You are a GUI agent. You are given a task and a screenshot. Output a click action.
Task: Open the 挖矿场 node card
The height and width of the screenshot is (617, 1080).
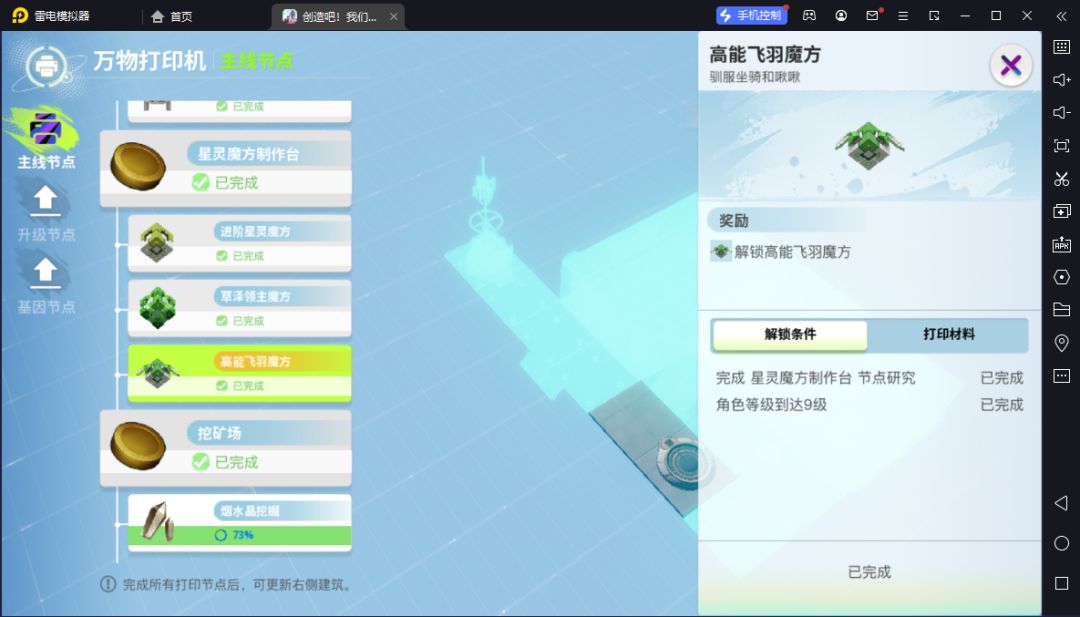point(226,448)
